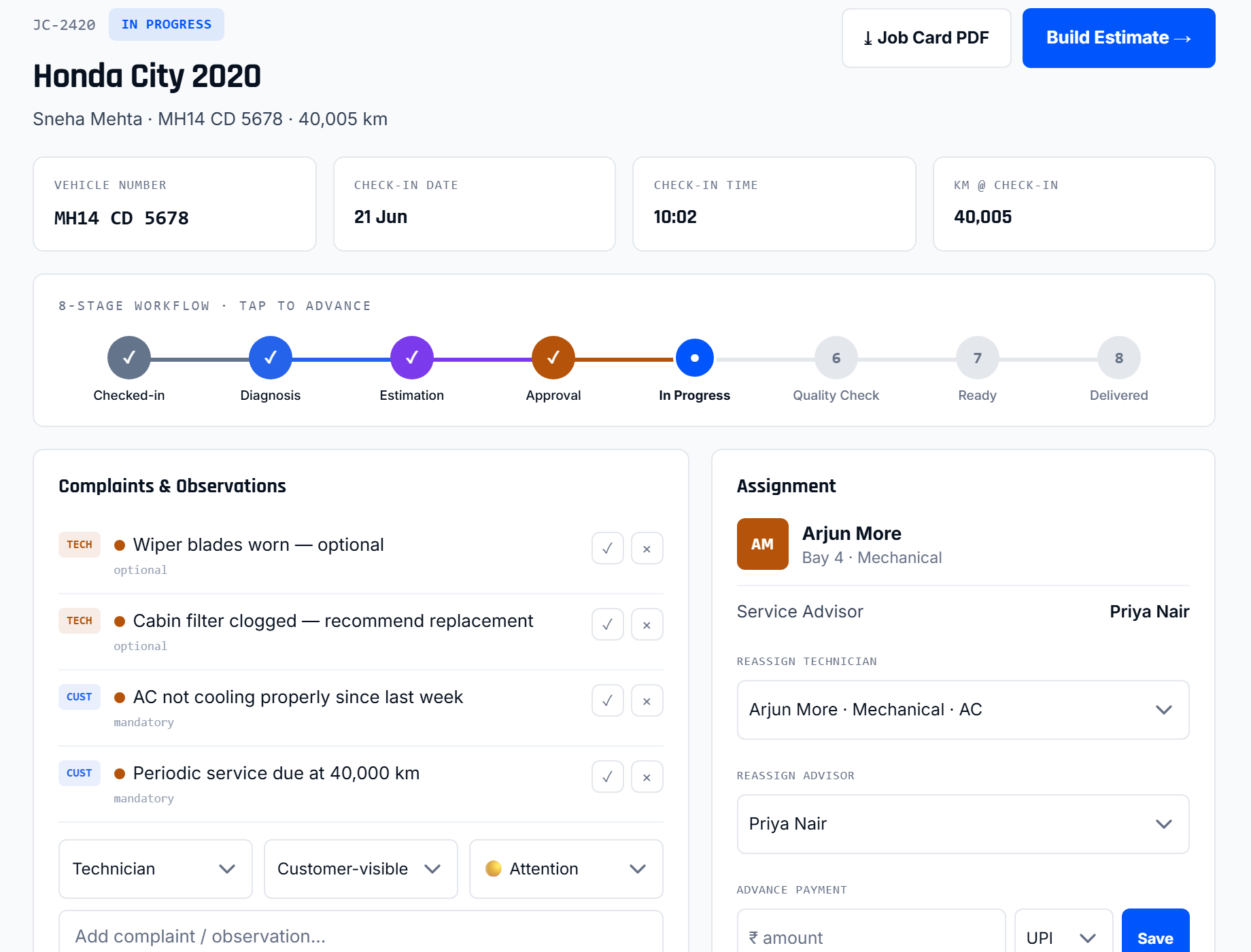1251x952 pixels.
Task: Check off AC not cooling complaint
Action: pyautogui.click(x=608, y=700)
